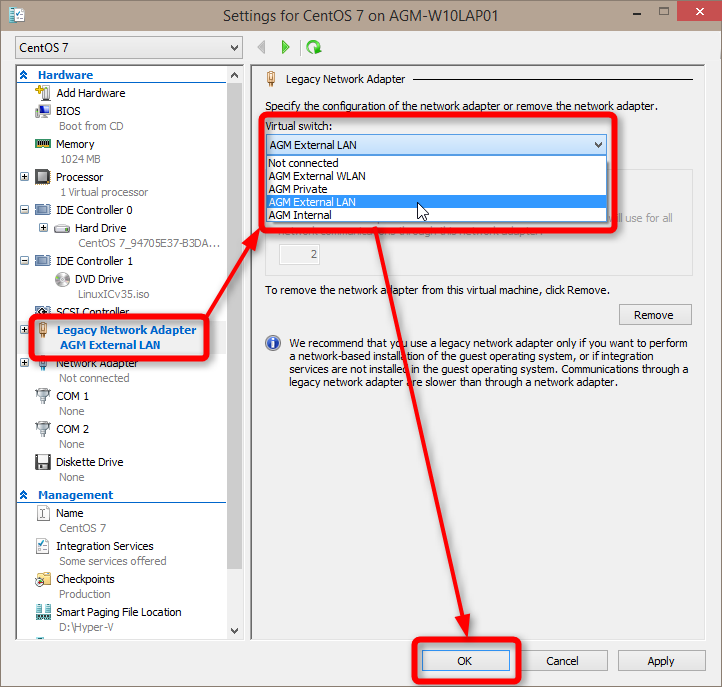Select the Integration Services icon
Image resolution: width=722 pixels, height=687 pixels.
tap(42, 546)
